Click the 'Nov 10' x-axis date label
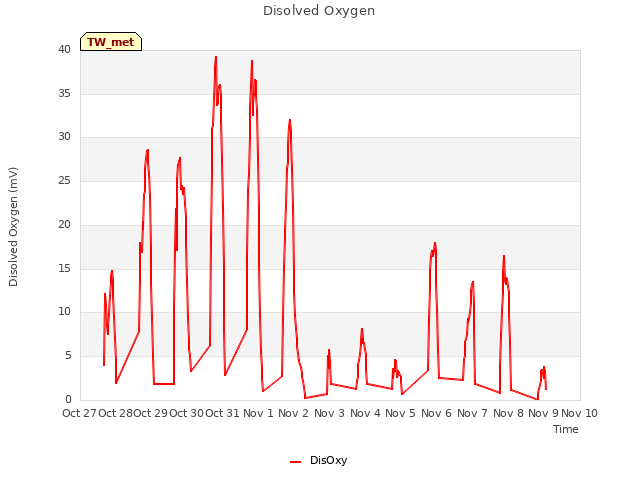The width and height of the screenshot is (640, 480). coord(579,413)
